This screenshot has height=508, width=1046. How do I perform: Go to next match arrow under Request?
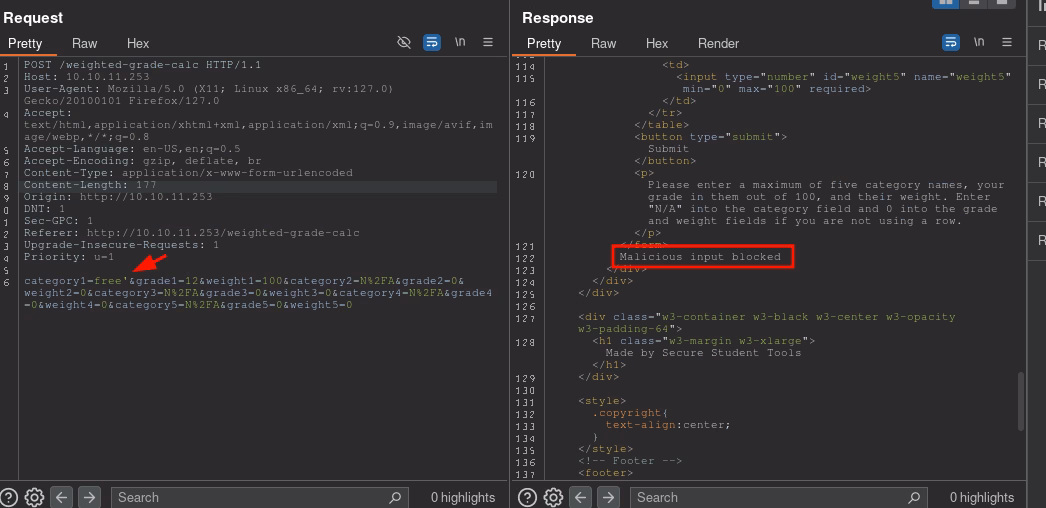tap(89, 497)
